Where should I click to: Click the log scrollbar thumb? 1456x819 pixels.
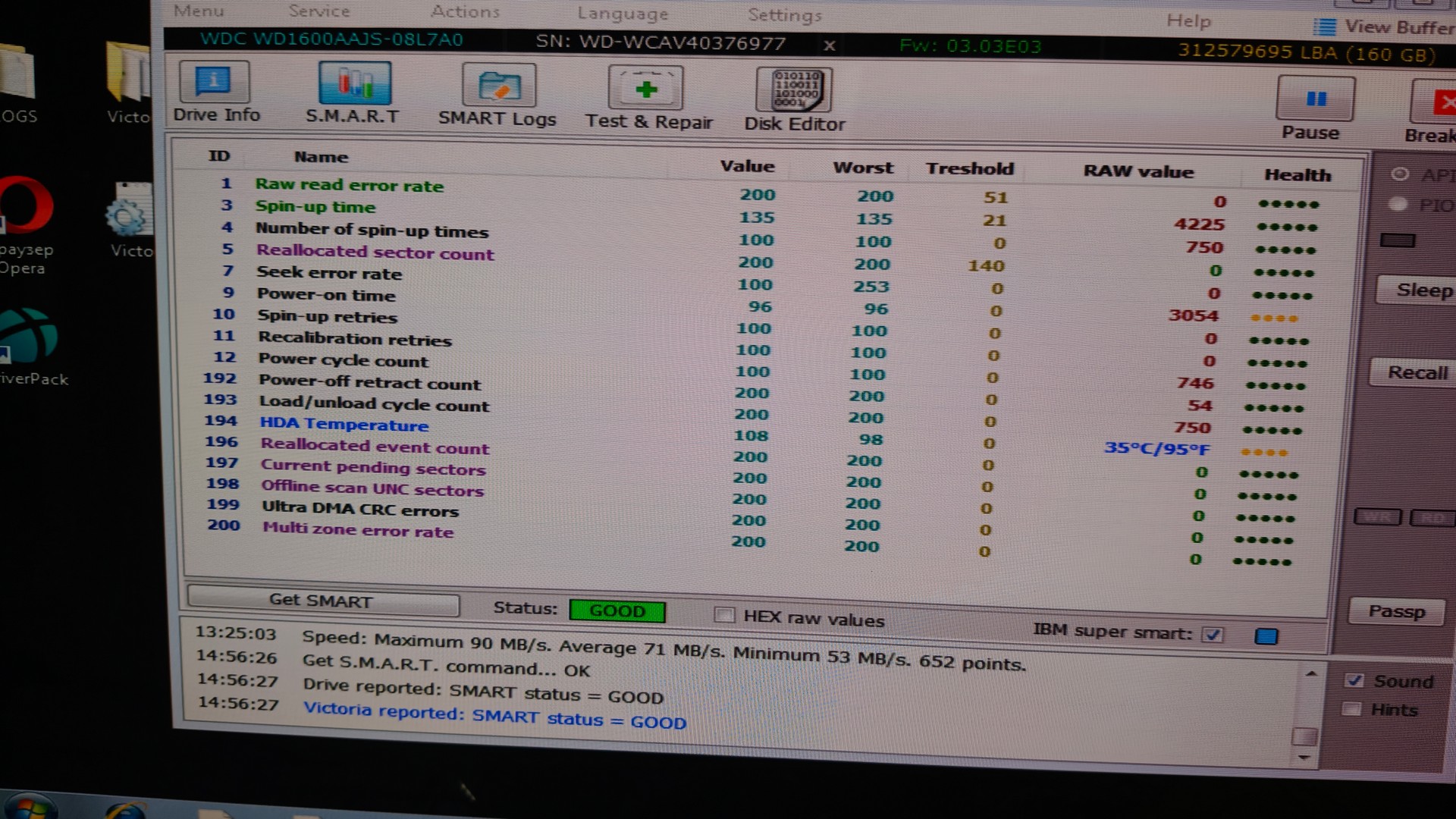tap(1304, 736)
